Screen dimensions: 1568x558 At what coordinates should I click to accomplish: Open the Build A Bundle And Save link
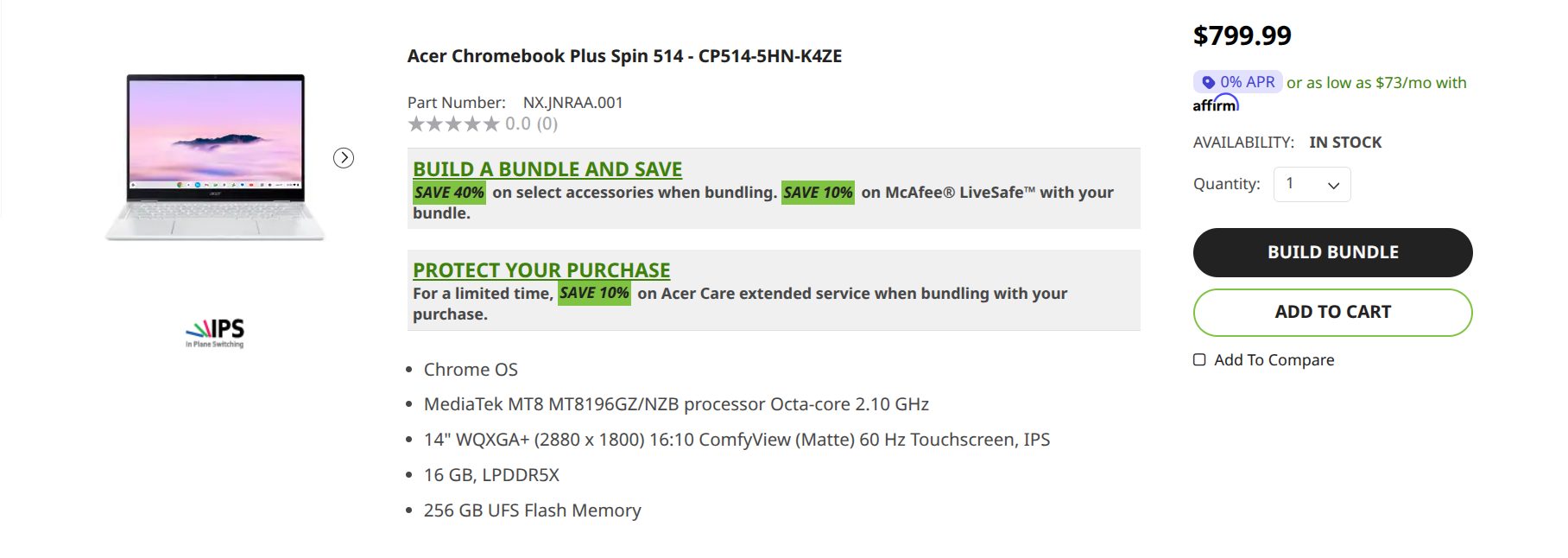pyautogui.click(x=547, y=169)
